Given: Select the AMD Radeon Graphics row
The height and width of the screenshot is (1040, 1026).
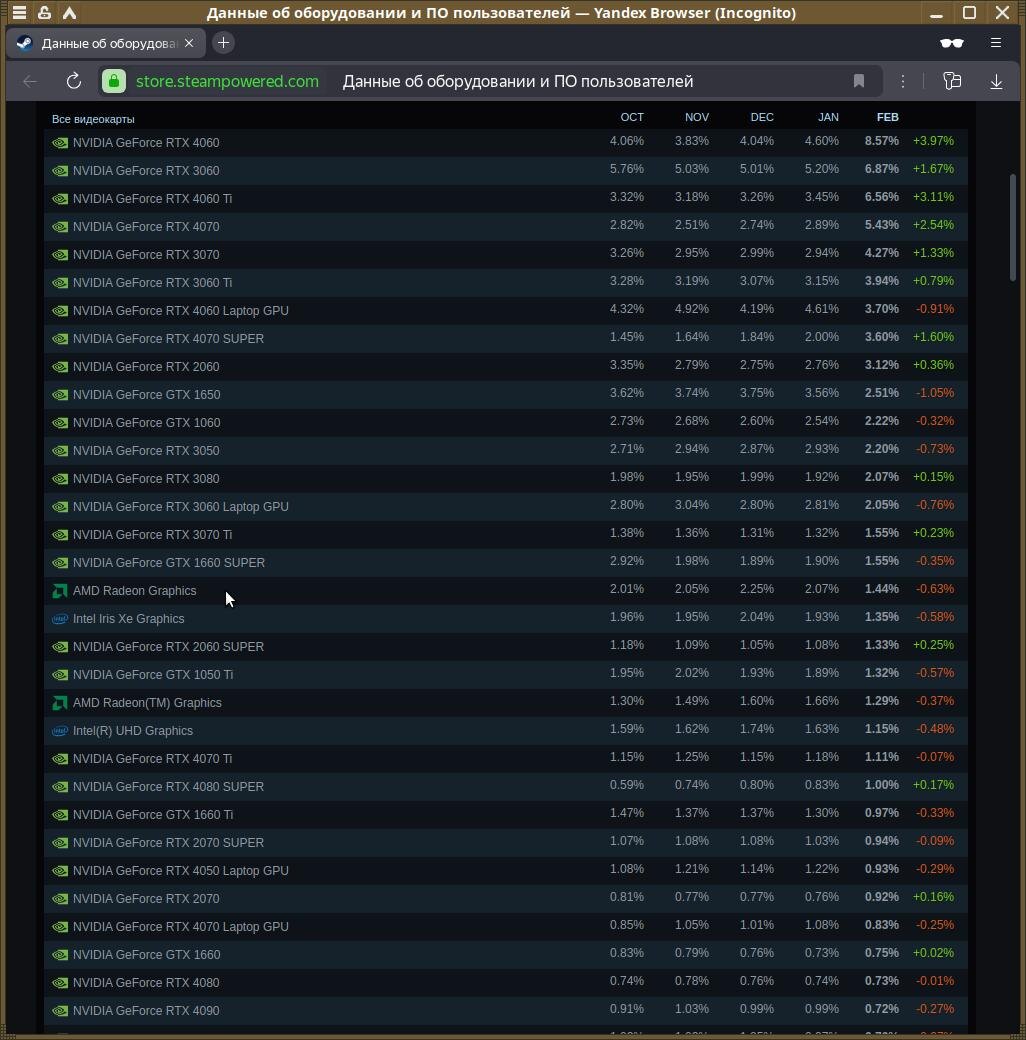Looking at the screenshot, I should (x=506, y=590).
